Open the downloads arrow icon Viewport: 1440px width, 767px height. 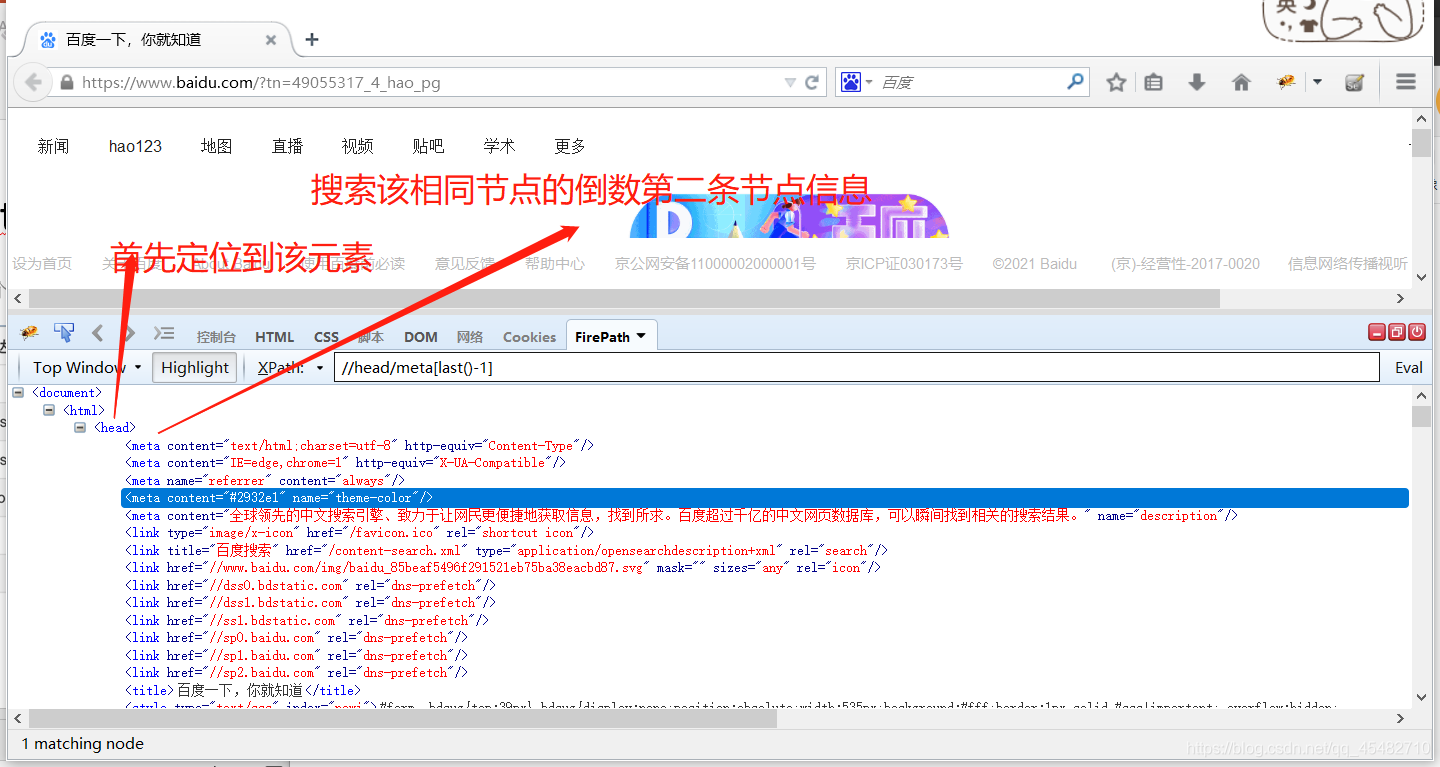[x=1196, y=83]
